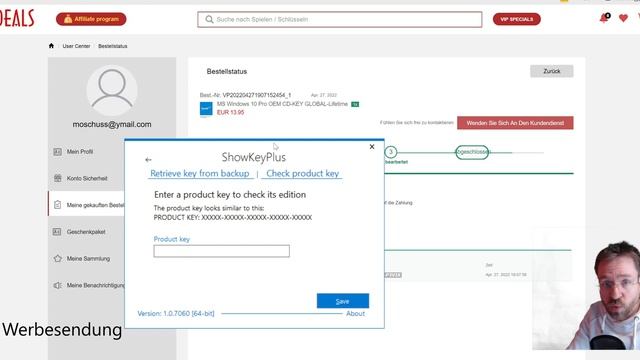This screenshot has height=360, width=640.
Task: Click the Benachrichtigungen speaker icon
Action: coord(58,285)
